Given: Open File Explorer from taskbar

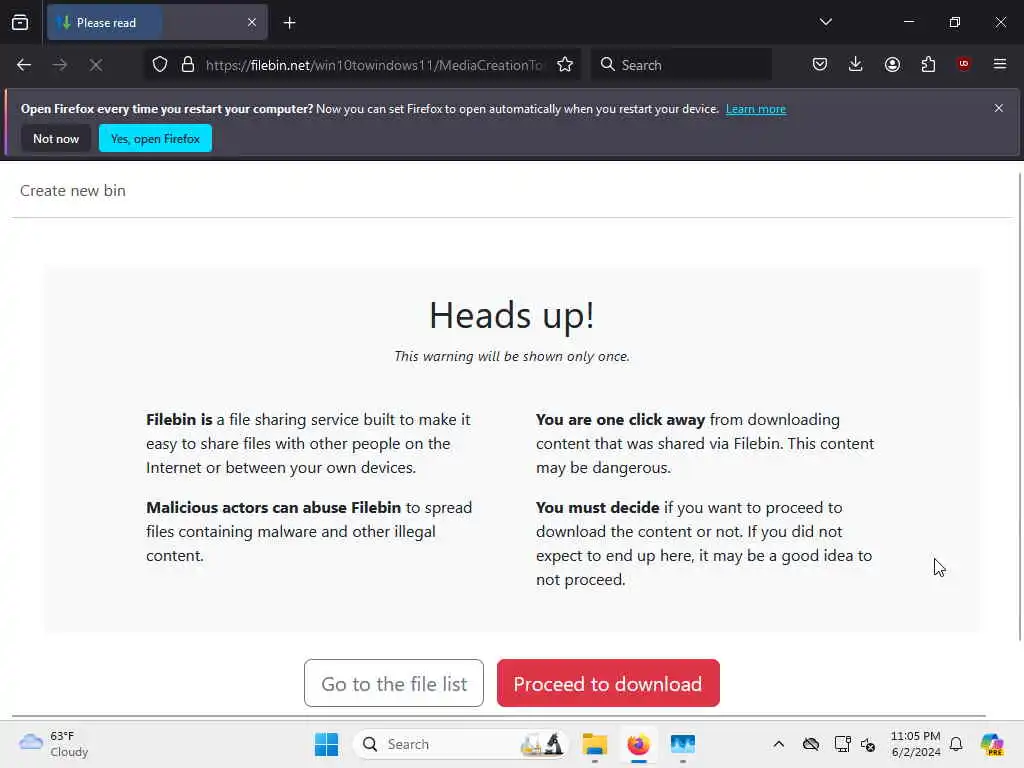Looking at the screenshot, I should (x=594, y=744).
